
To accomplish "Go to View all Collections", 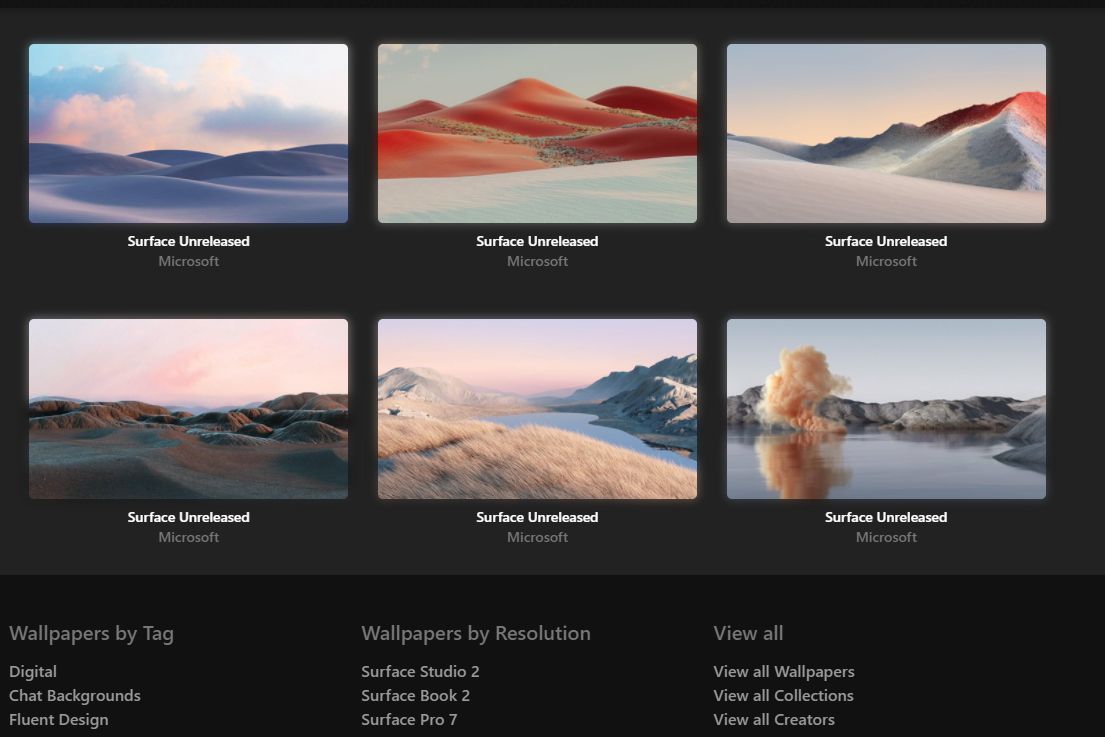I will tap(783, 695).
